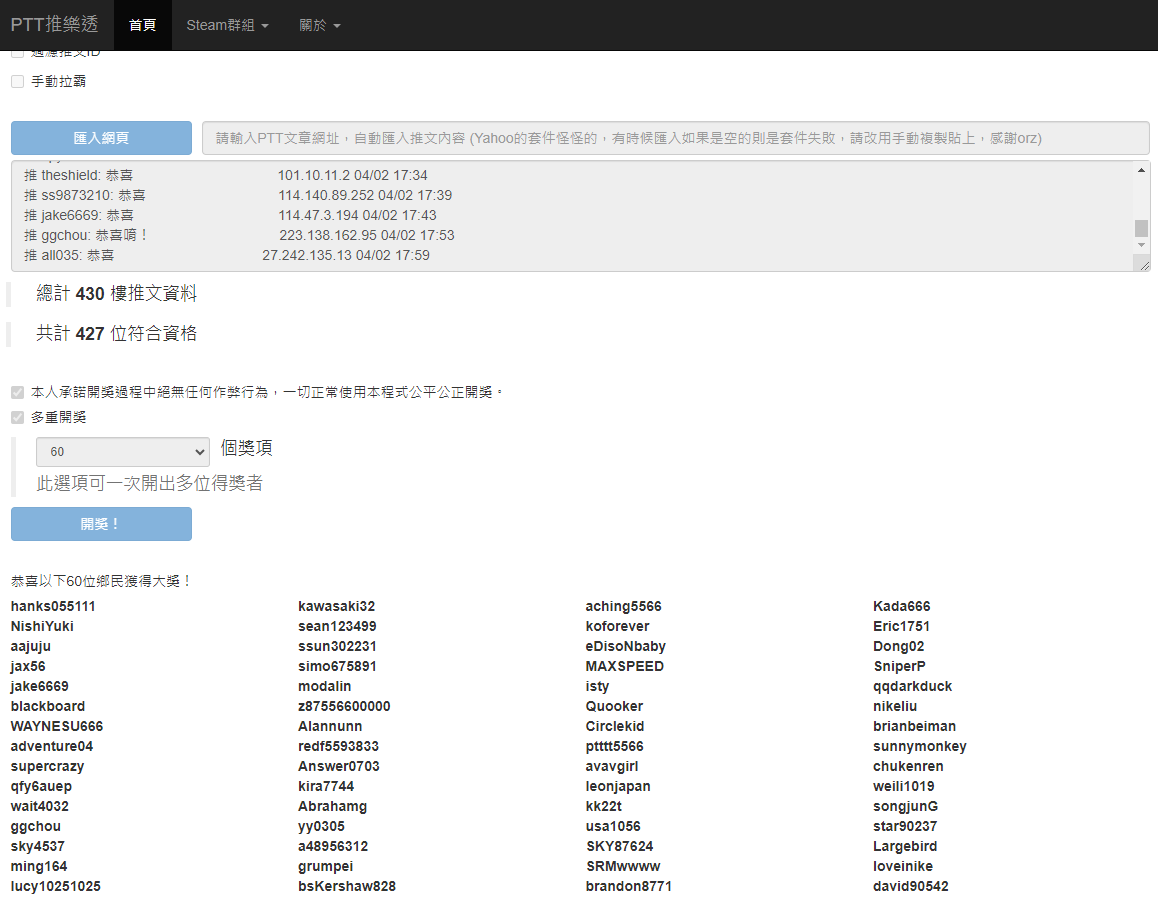Click the 開獎！ draw button
The height and width of the screenshot is (901, 1158).
tap(101, 524)
